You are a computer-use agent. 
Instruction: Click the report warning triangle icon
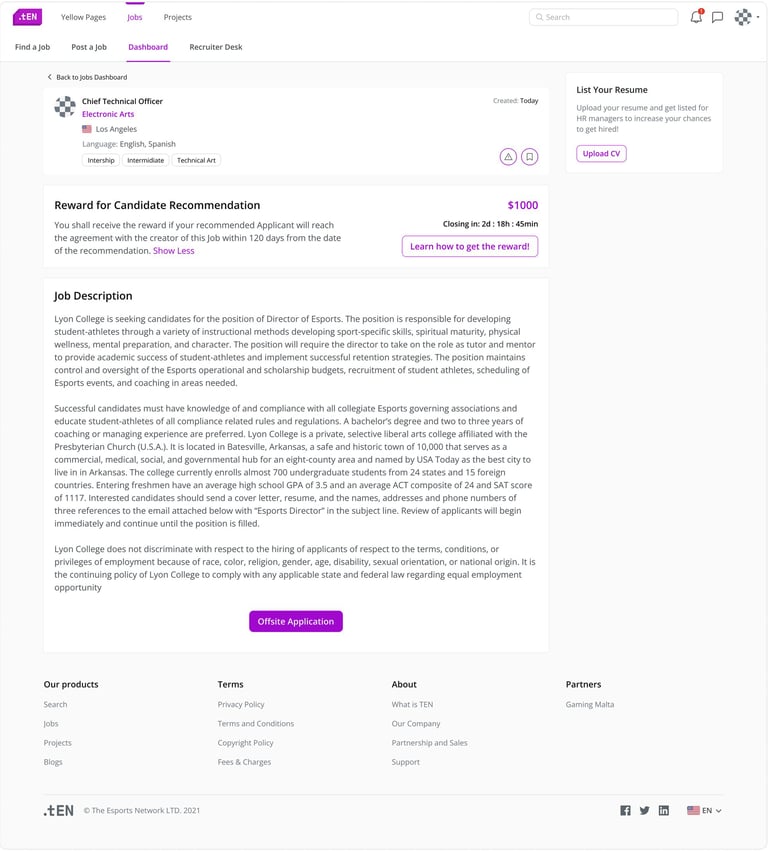point(508,156)
